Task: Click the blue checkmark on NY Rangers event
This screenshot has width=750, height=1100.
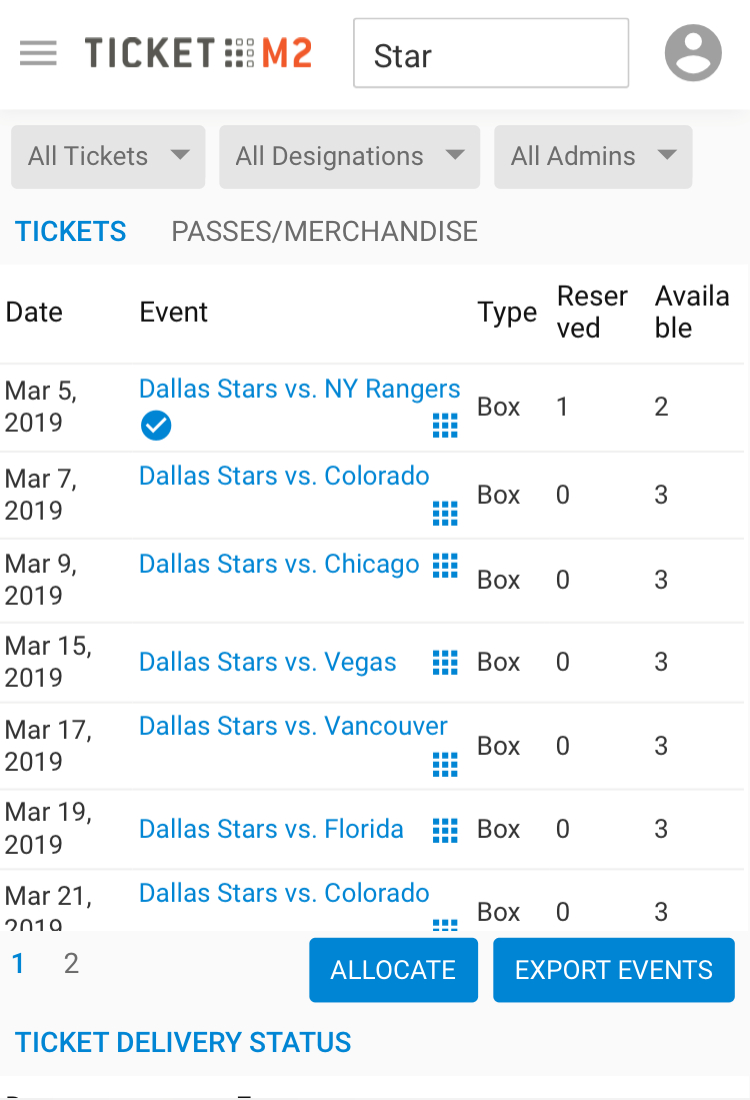Action: [x=156, y=426]
